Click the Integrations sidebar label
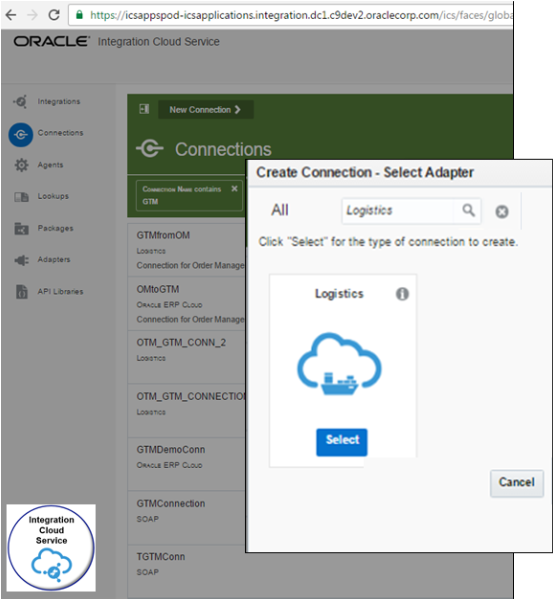554x600 pixels. tap(59, 101)
